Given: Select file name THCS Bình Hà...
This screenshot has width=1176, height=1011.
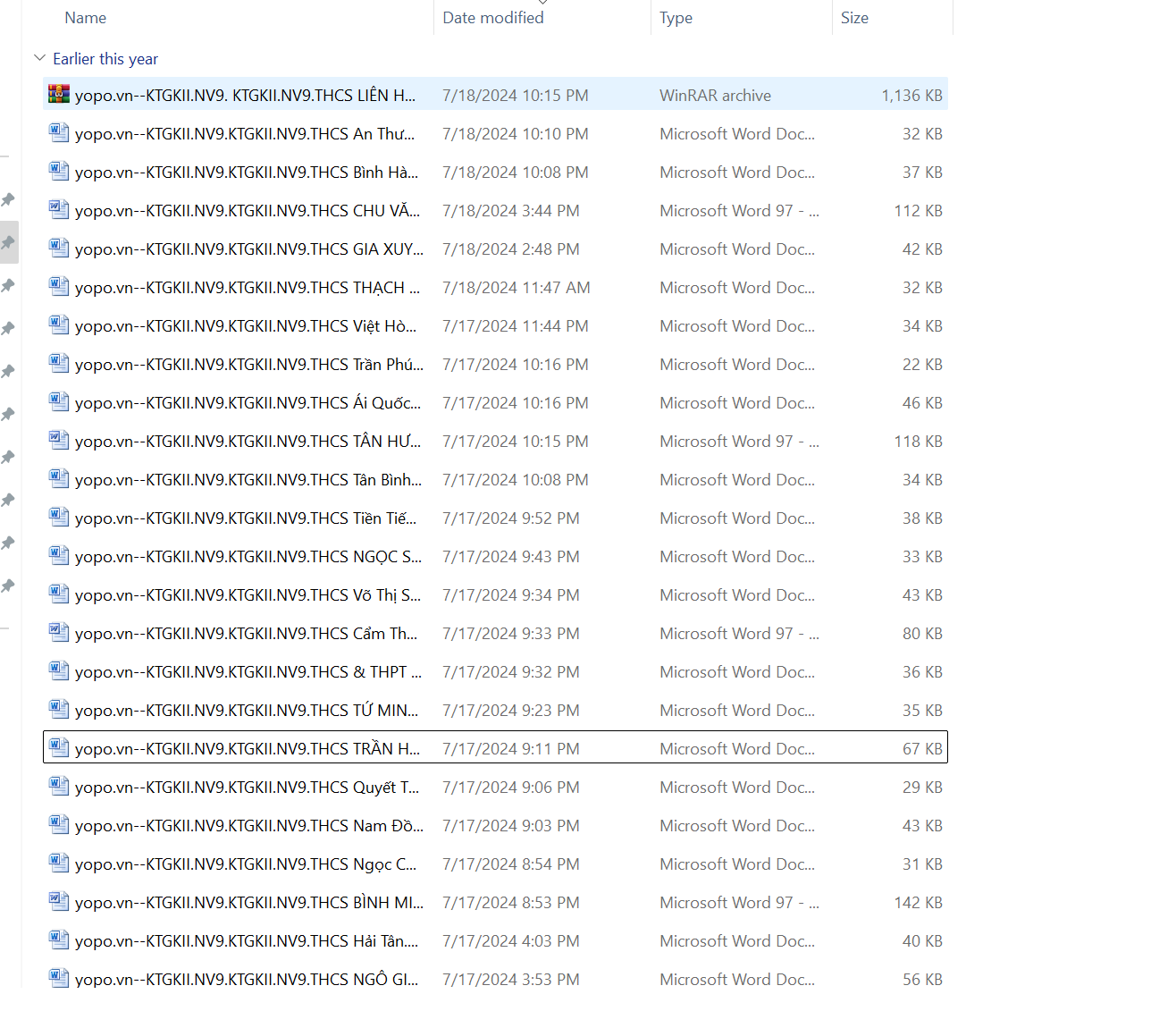Looking at the screenshot, I should click(247, 173).
